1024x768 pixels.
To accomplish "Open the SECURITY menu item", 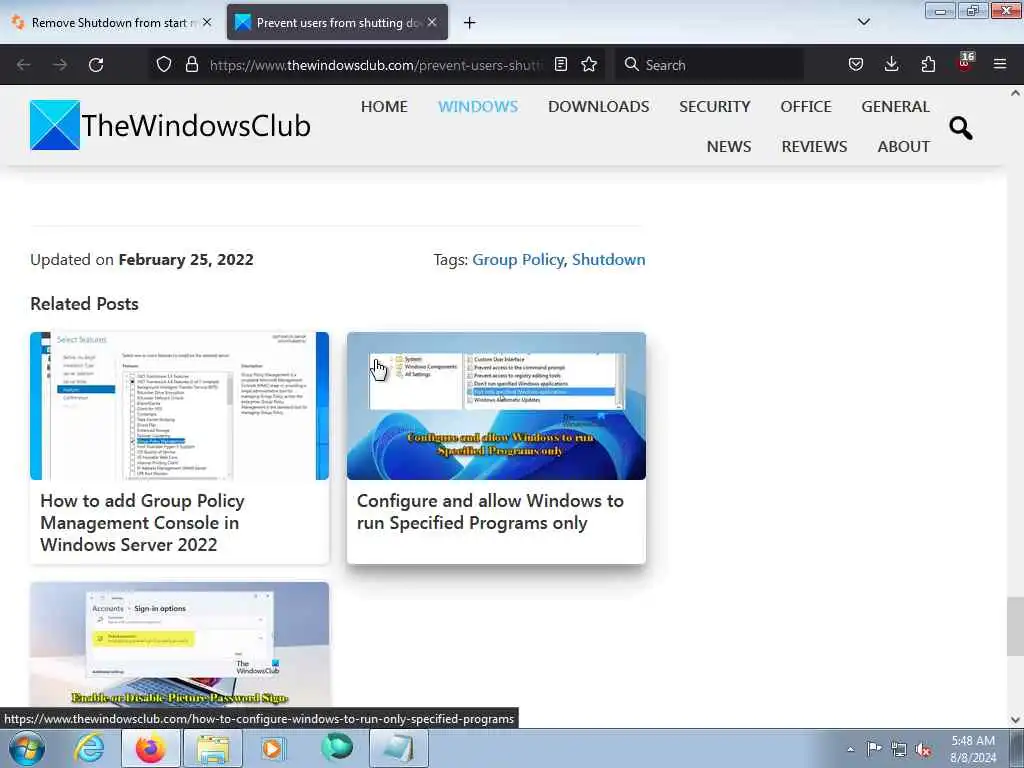I will [x=714, y=106].
